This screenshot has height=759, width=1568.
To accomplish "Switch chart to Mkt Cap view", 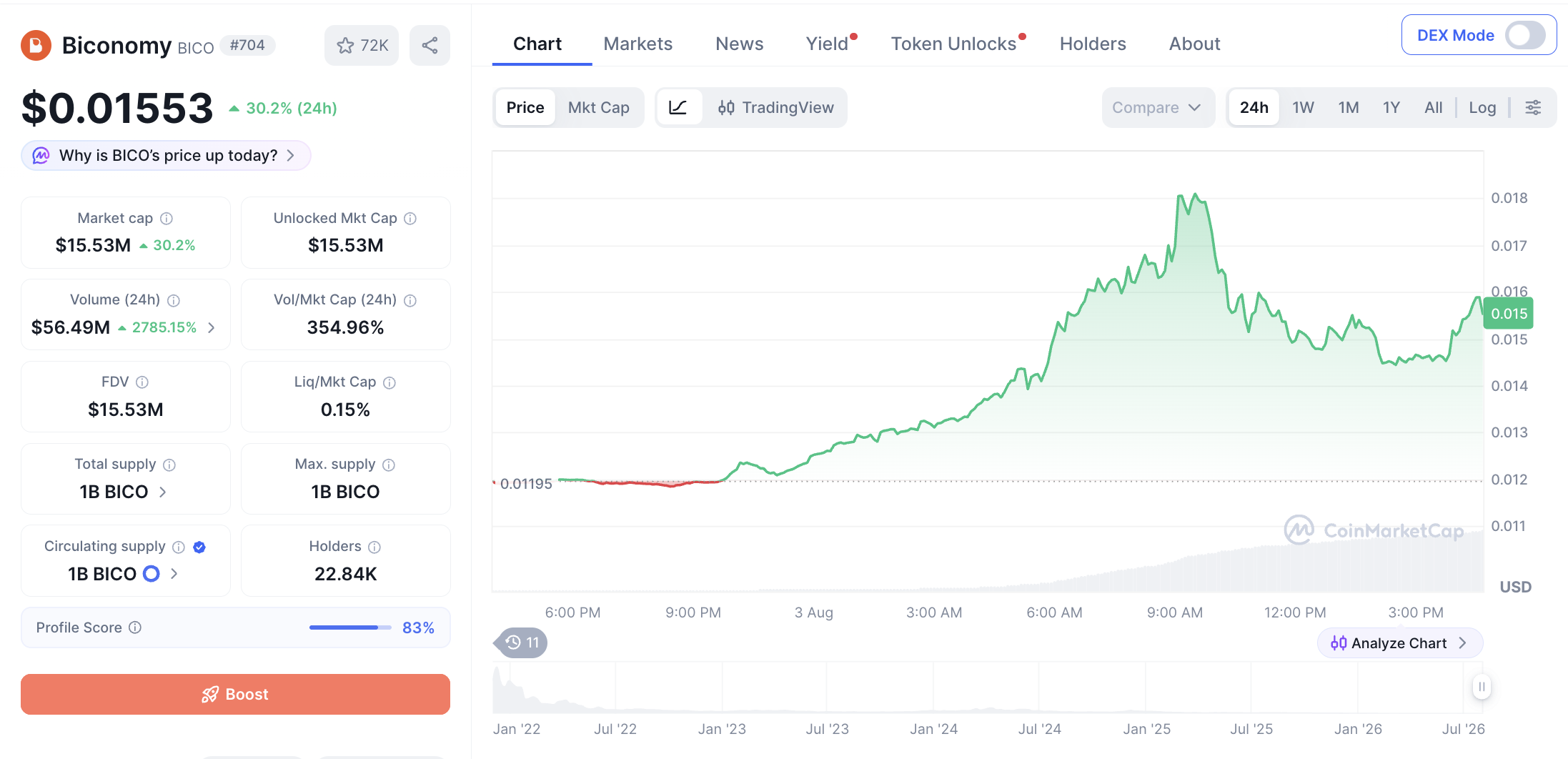I will point(598,108).
